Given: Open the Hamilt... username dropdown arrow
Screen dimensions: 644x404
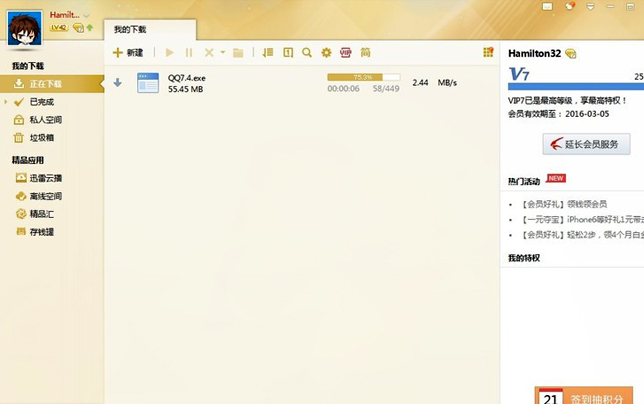Looking at the screenshot, I should coord(86,16).
